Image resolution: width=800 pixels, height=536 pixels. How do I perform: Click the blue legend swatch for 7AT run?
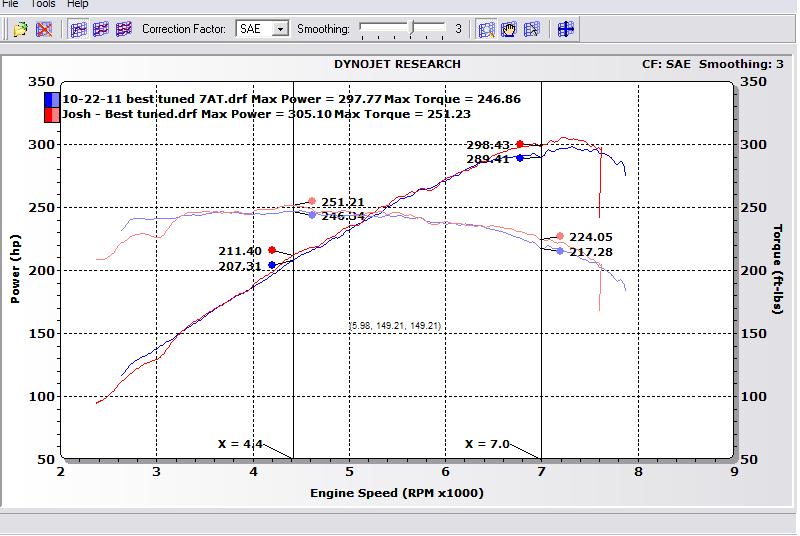point(52,99)
